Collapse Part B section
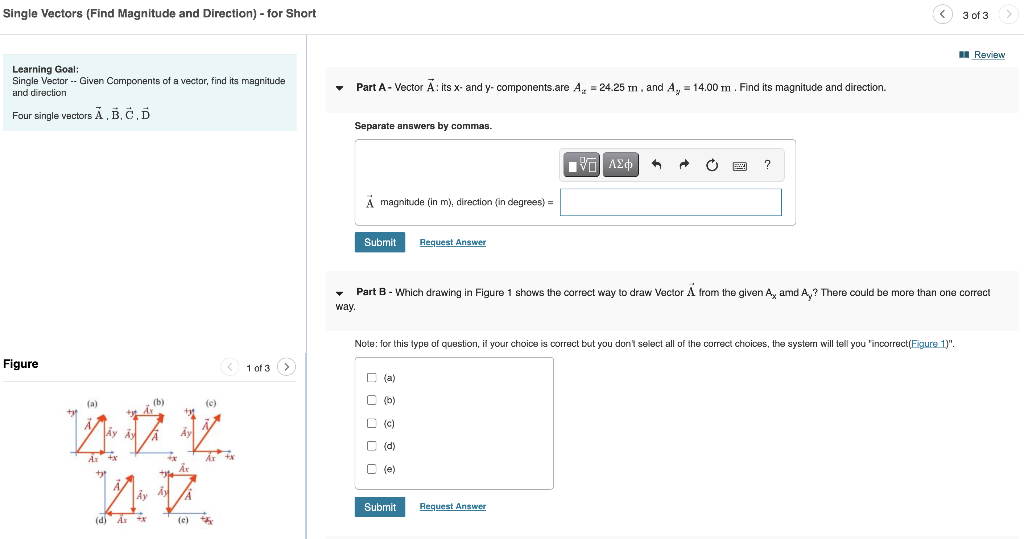This screenshot has height=539, width=1024. pyautogui.click(x=340, y=293)
